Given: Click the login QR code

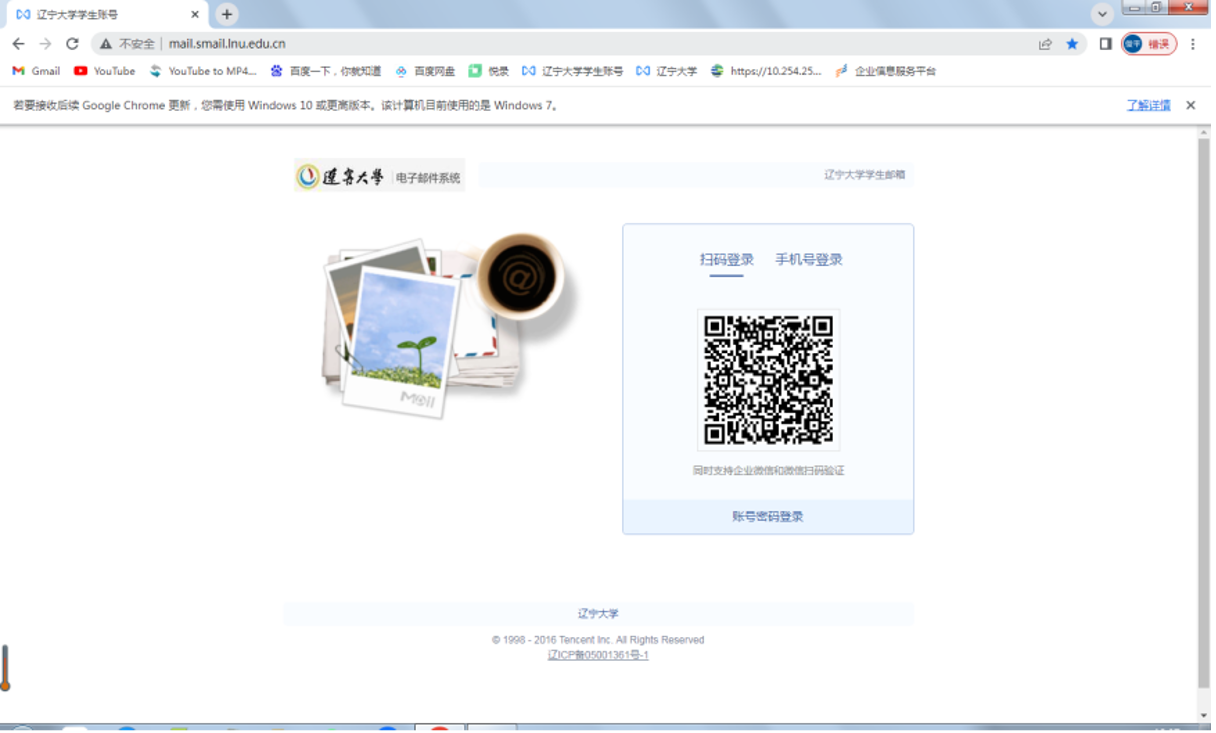Looking at the screenshot, I should [768, 380].
